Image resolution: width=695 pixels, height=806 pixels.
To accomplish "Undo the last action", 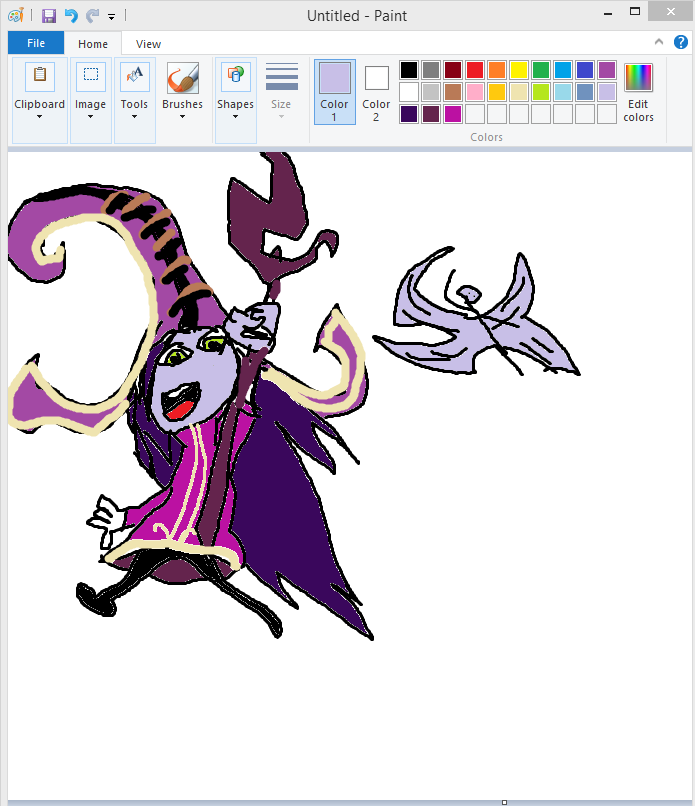I will click(71, 16).
